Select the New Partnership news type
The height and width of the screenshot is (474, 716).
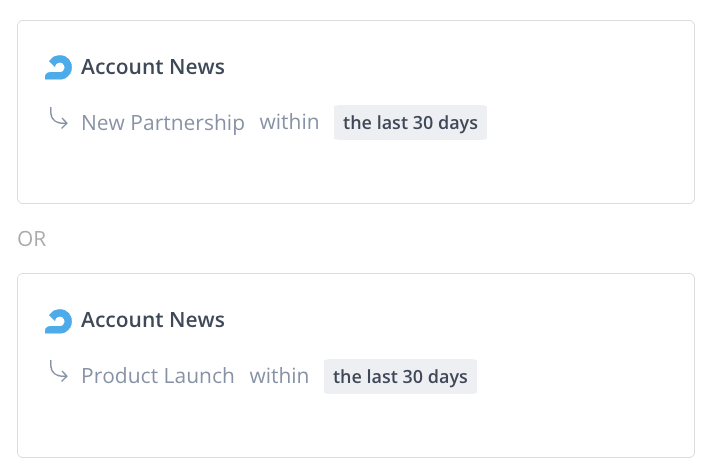click(x=163, y=123)
